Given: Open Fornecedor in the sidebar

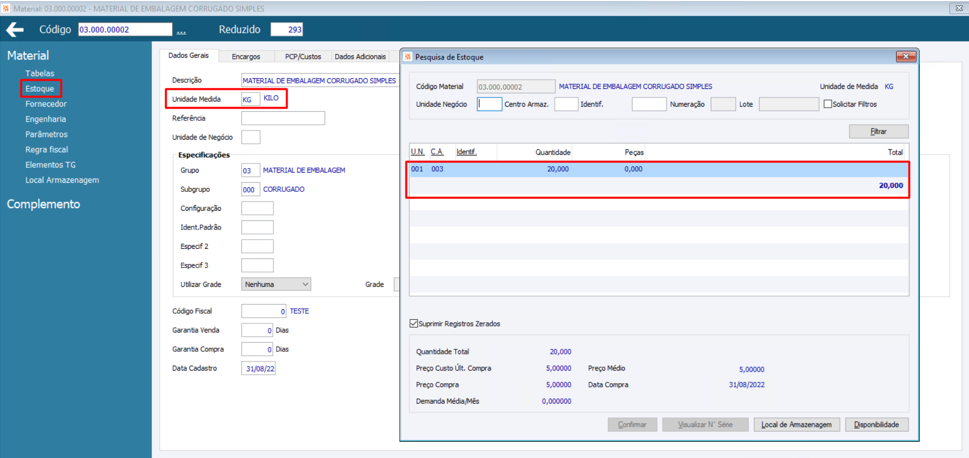Looking at the screenshot, I should pos(46,104).
